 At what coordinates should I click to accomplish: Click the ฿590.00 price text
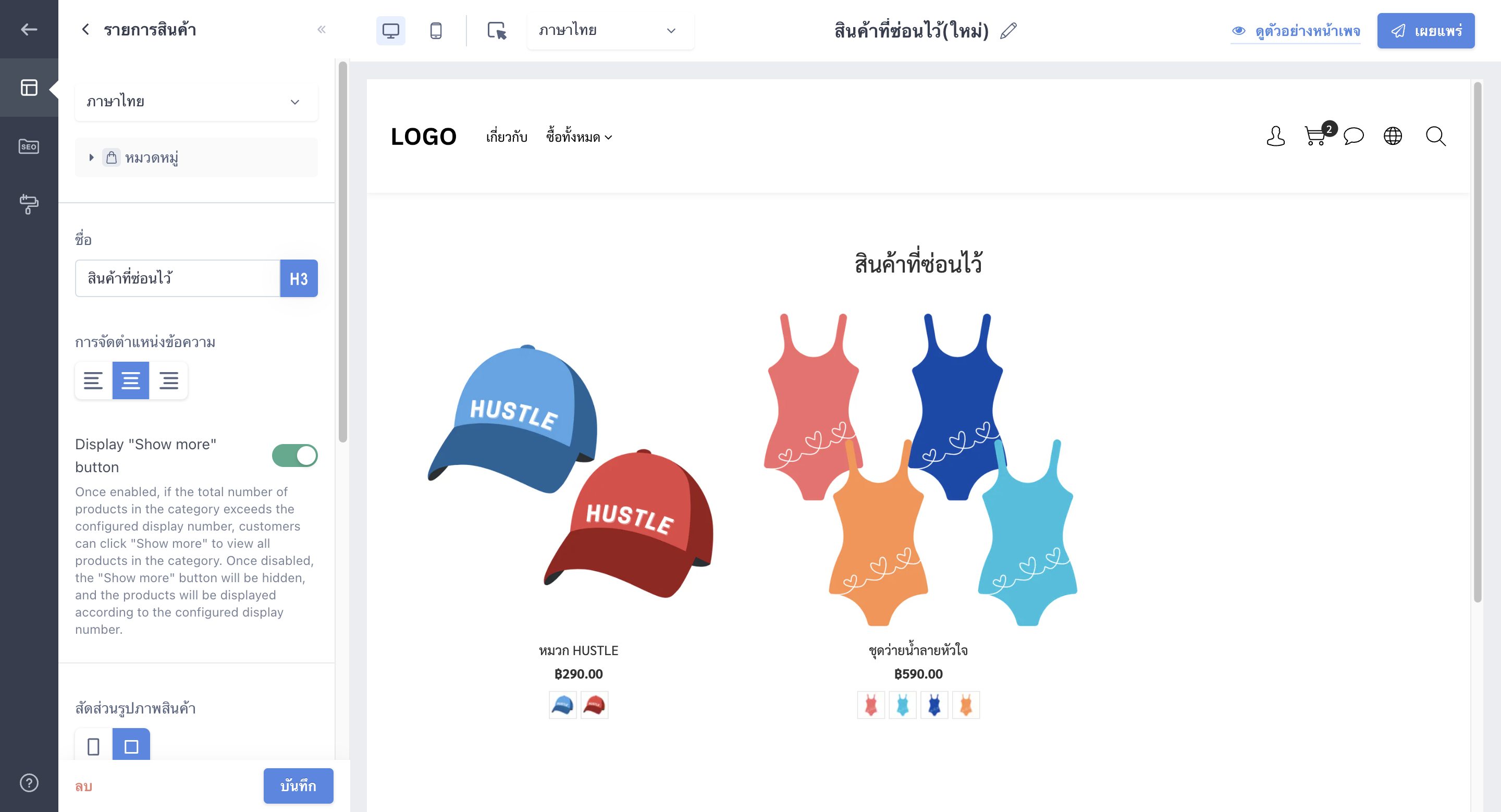[x=918, y=674]
